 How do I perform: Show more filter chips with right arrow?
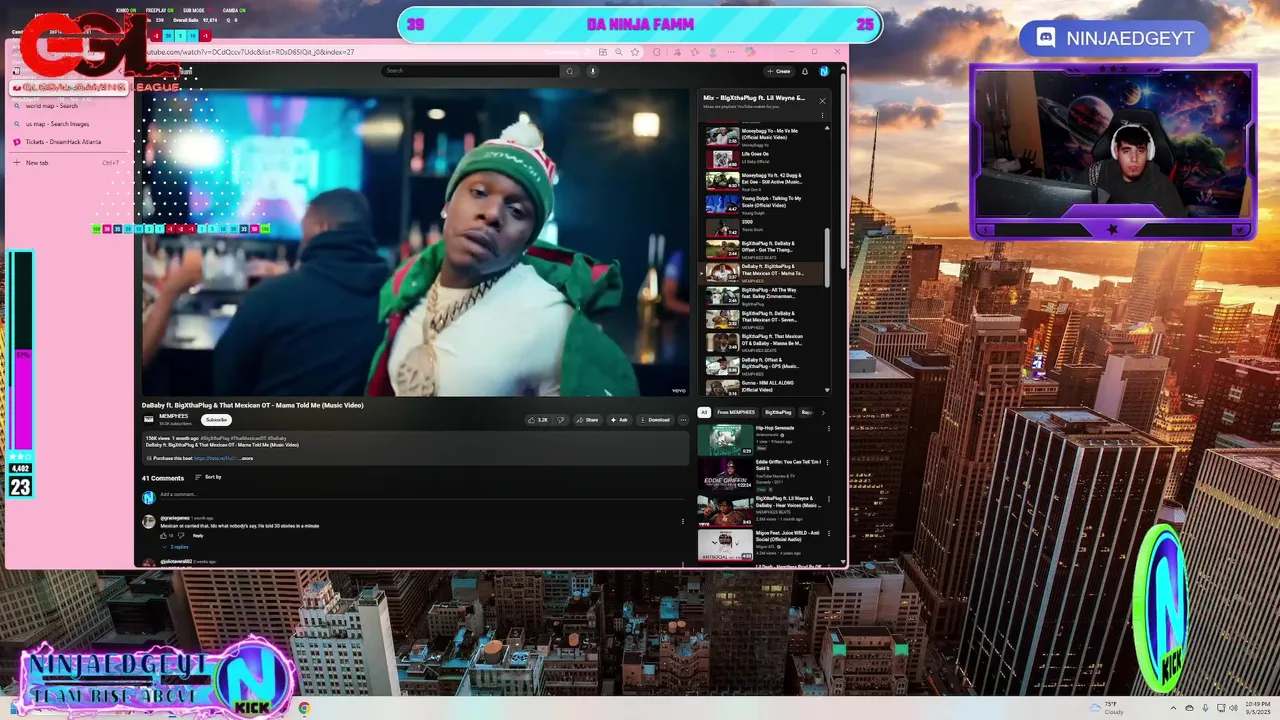(x=823, y=412)
